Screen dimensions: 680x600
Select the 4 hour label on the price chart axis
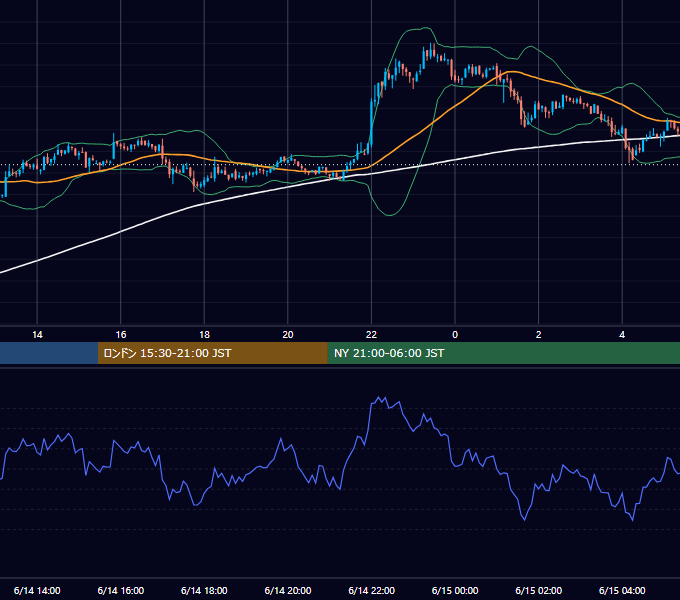coord(622,335)
